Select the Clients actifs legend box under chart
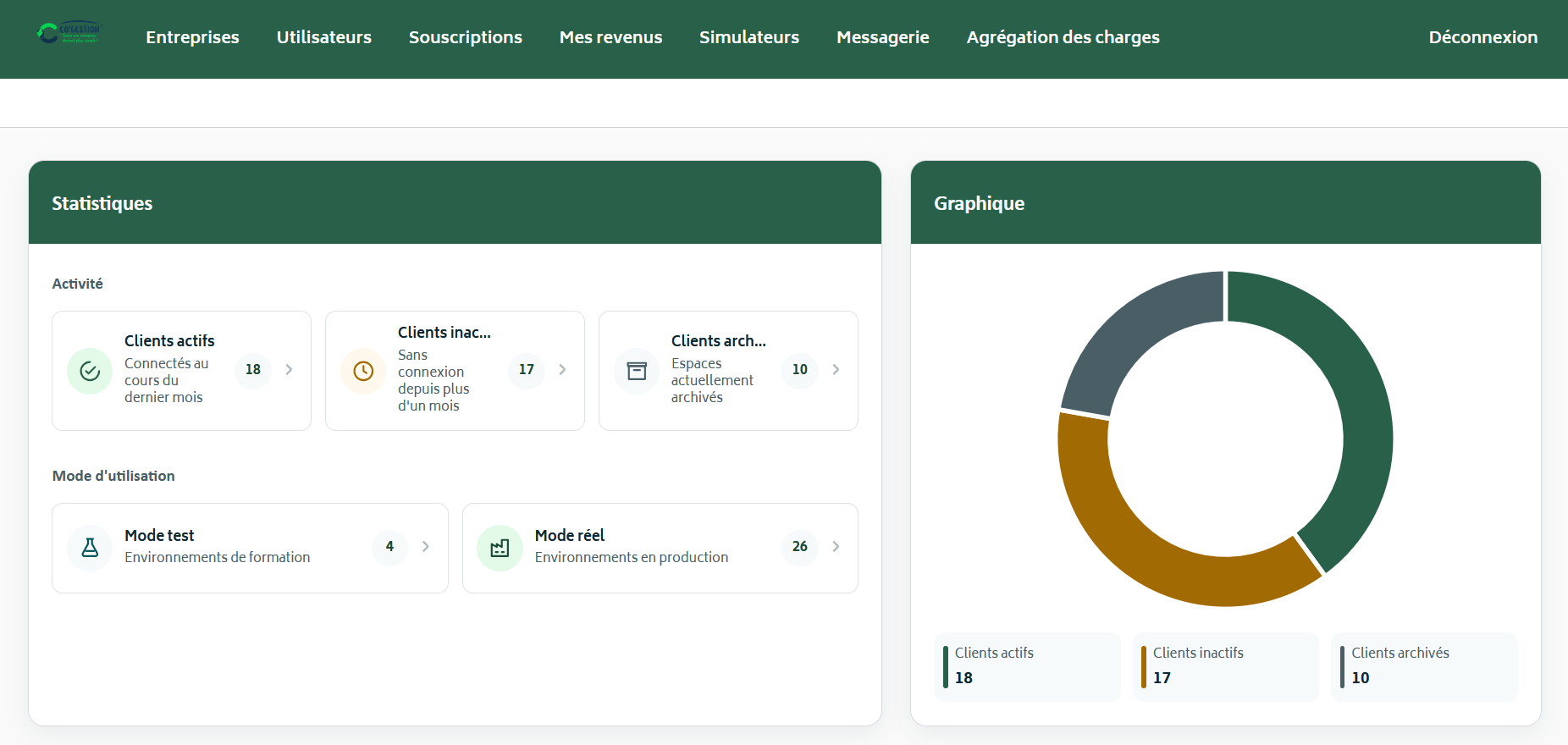 click(1027, 666)
